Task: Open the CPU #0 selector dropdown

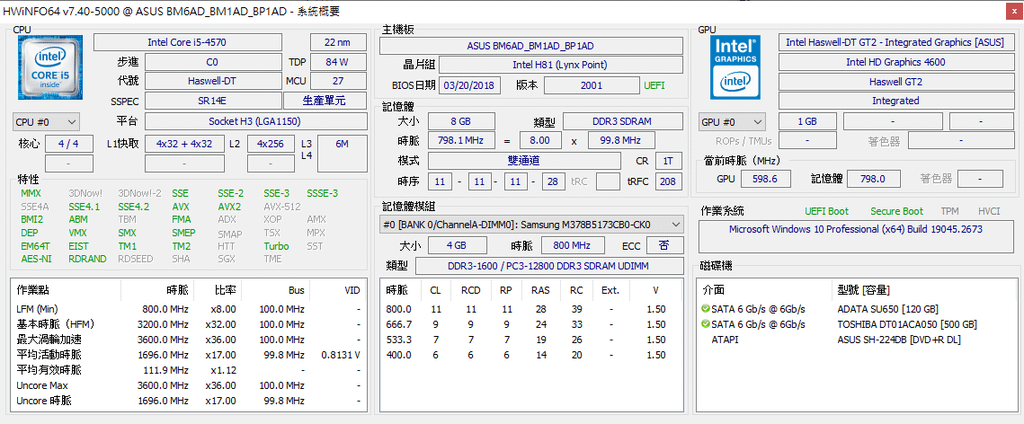Action: pyautogui.click(x=46, y=122)
